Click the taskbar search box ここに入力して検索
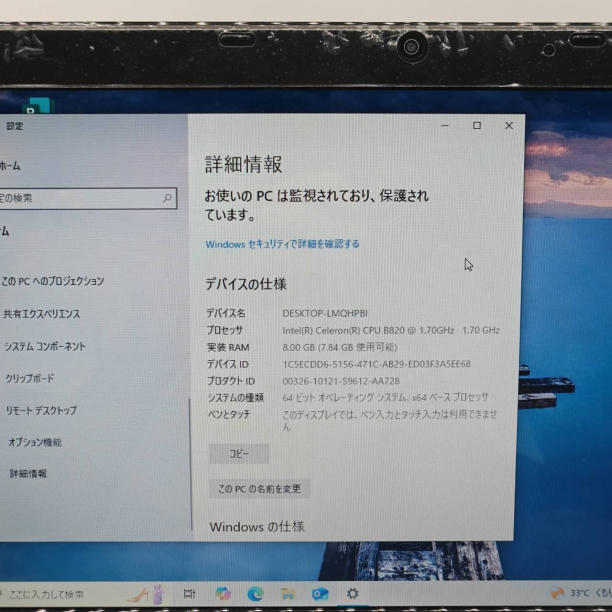Screen dimensions: 612x612 (46, 594)
